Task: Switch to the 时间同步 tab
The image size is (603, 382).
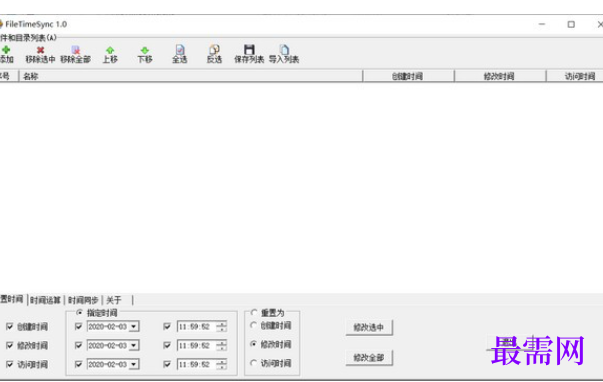Action: point(83,300)
